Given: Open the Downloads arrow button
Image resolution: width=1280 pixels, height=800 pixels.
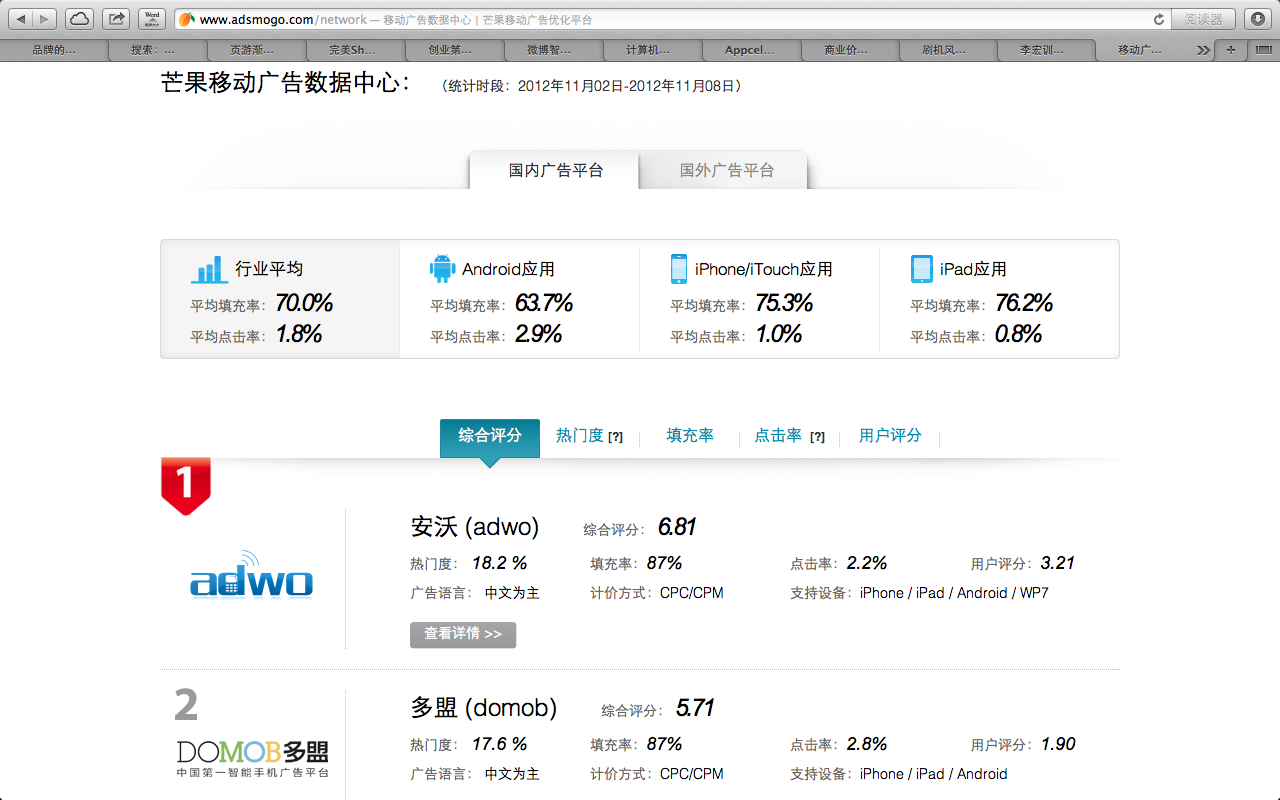Looking at the screenshot, I should click(x=1257, y=19).
